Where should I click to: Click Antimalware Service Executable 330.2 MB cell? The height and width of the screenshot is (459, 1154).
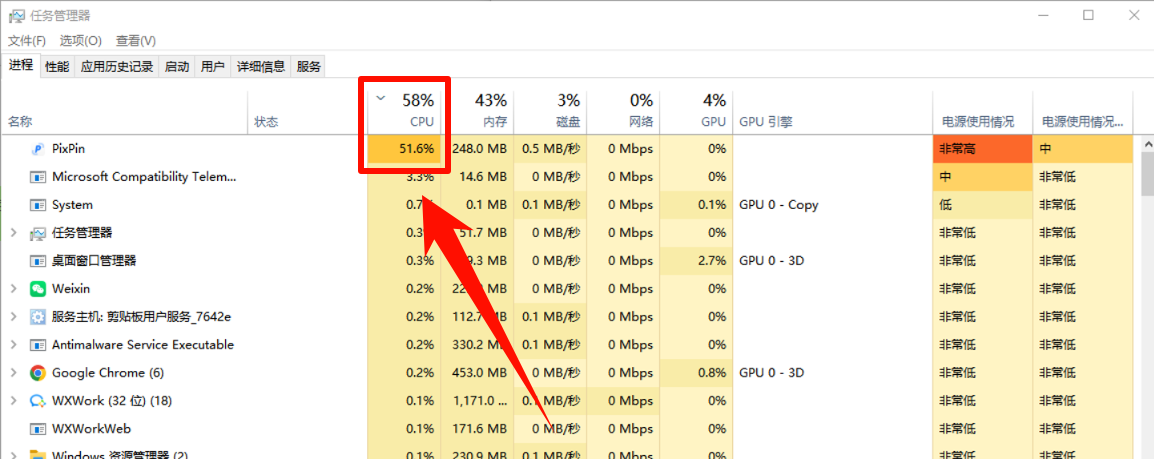477,345
